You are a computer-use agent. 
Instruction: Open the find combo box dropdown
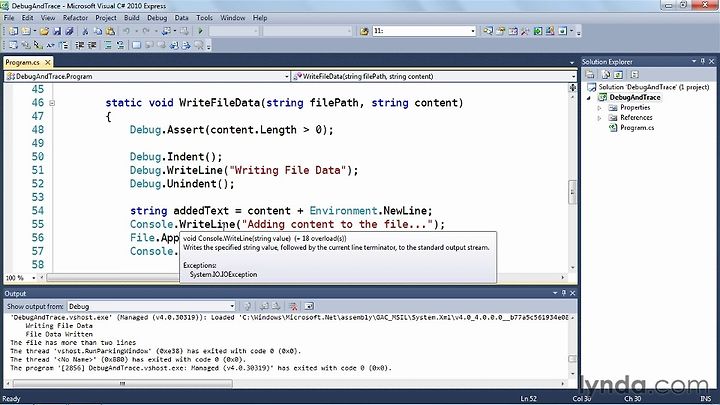coord(472,31)
